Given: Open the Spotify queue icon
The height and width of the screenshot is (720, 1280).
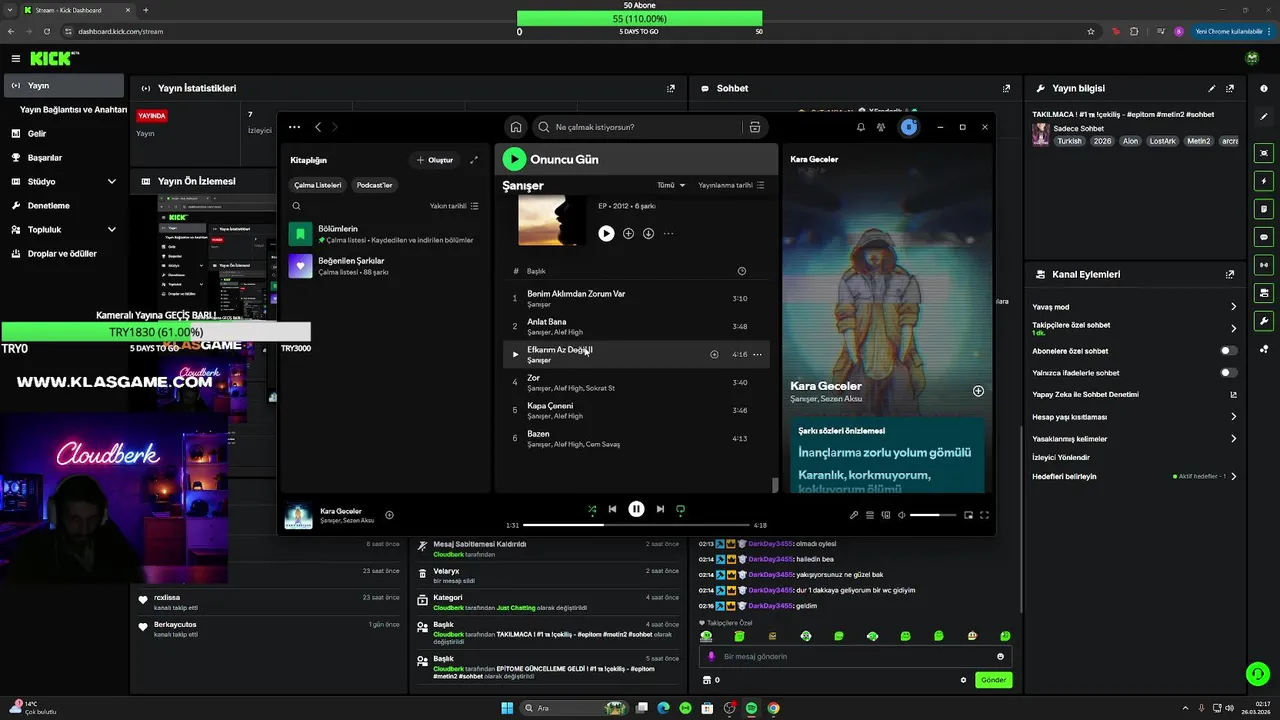Looking at the screenshot, I should (870, 515).
